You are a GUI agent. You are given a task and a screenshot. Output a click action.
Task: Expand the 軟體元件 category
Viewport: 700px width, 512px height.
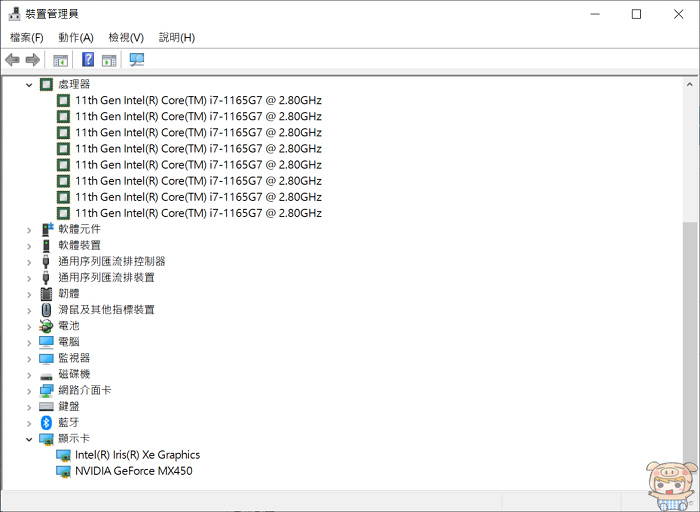(29, 230)
